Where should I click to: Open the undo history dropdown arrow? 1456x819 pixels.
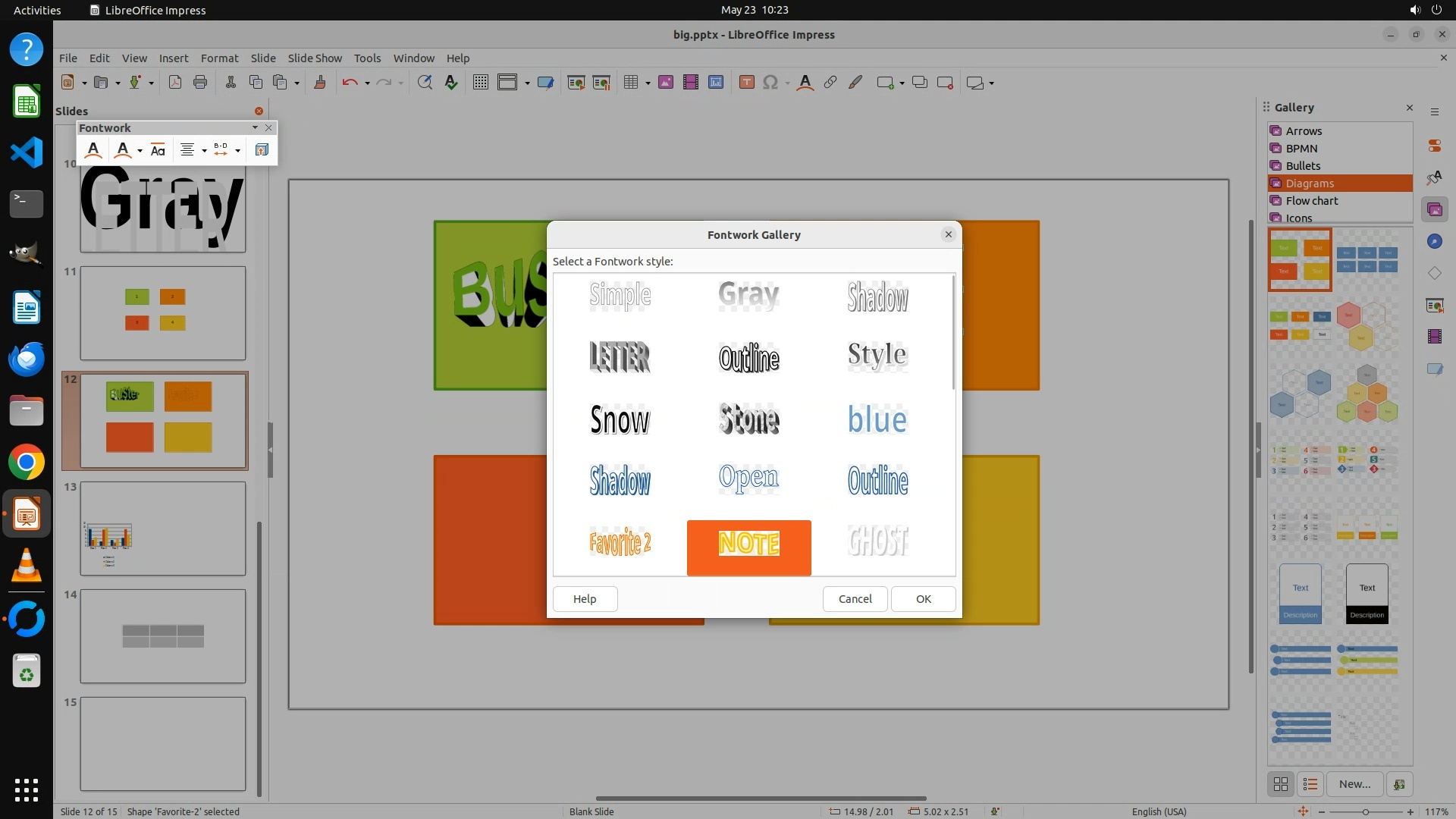pyautogui.click(x=367, y=83)
